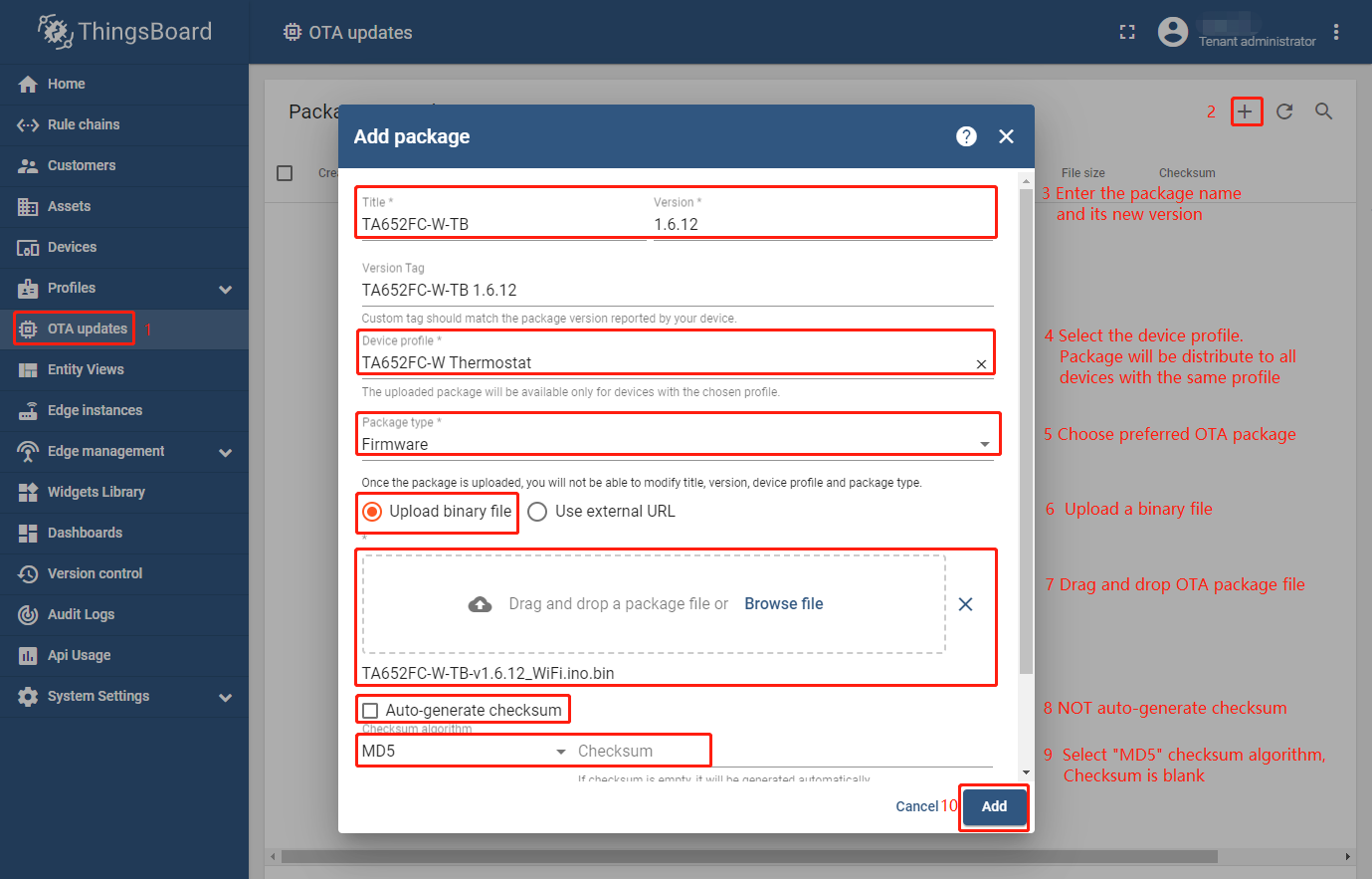This screenshot has width=1372, height=879.
Task: Select OTA updates menu item
Action: coord(124,329)
